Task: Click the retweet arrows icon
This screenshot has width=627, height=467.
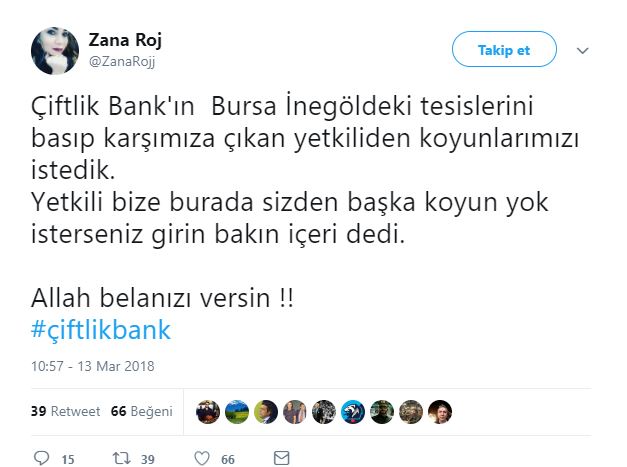Action: click(x=121, y=458)
